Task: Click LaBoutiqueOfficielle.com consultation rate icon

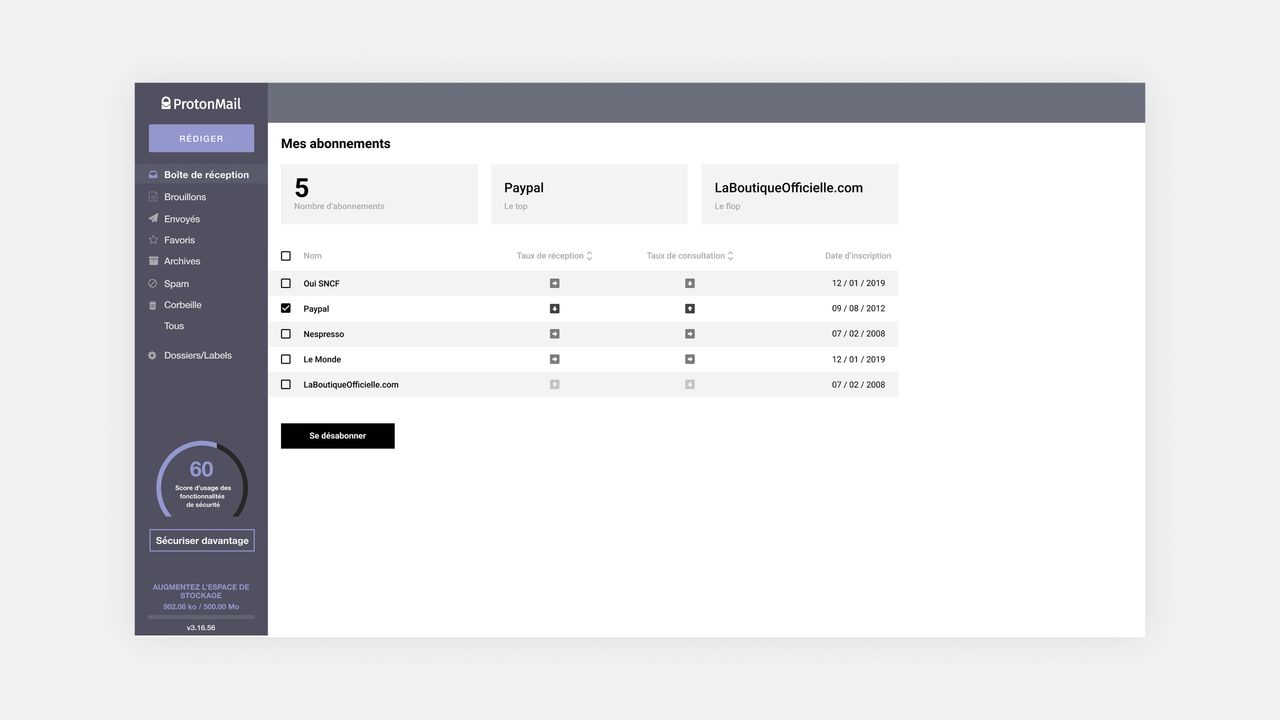Action: [690, 385]
